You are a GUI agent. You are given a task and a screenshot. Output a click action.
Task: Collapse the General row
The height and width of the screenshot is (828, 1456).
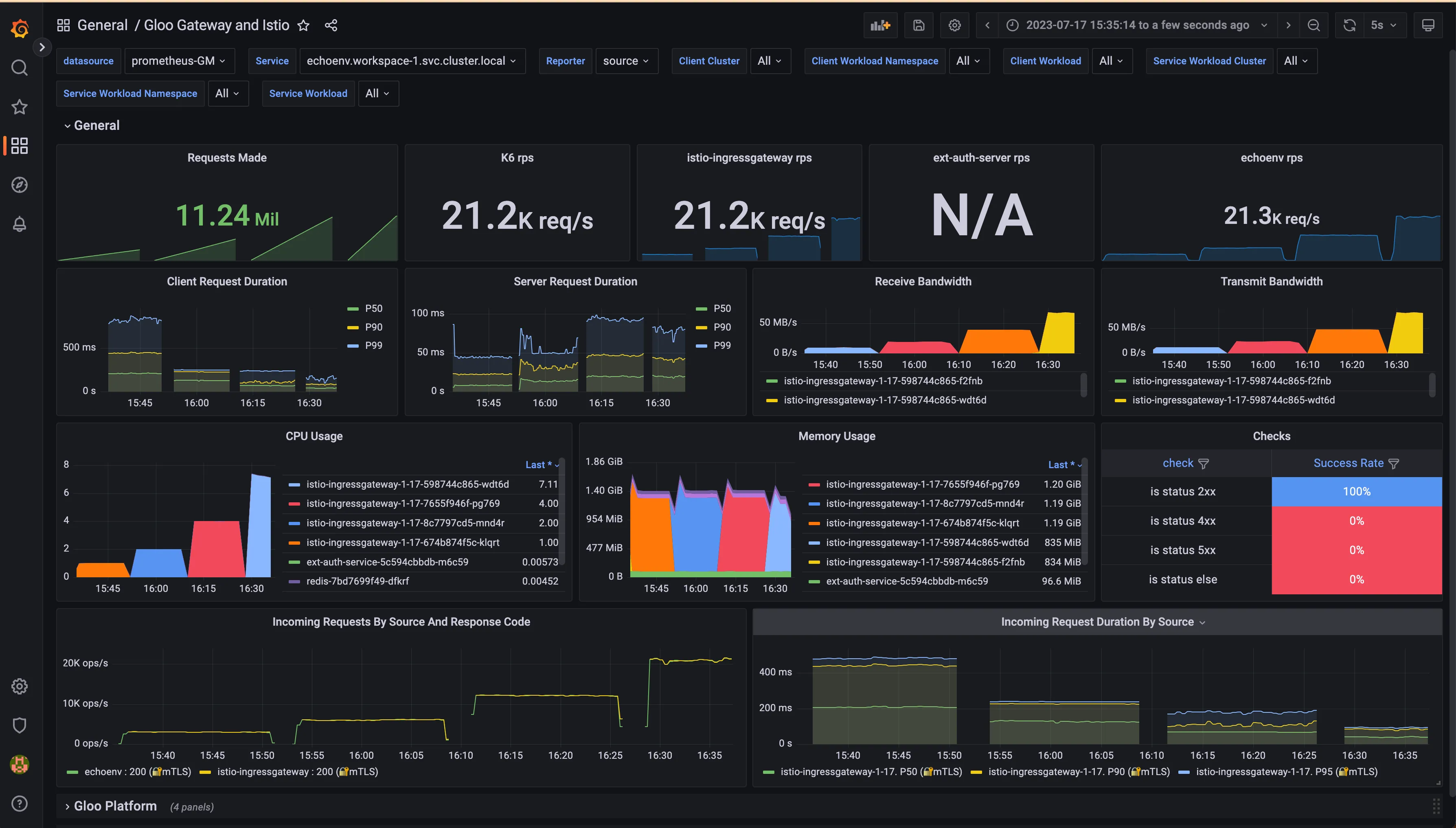click(92, 126)
